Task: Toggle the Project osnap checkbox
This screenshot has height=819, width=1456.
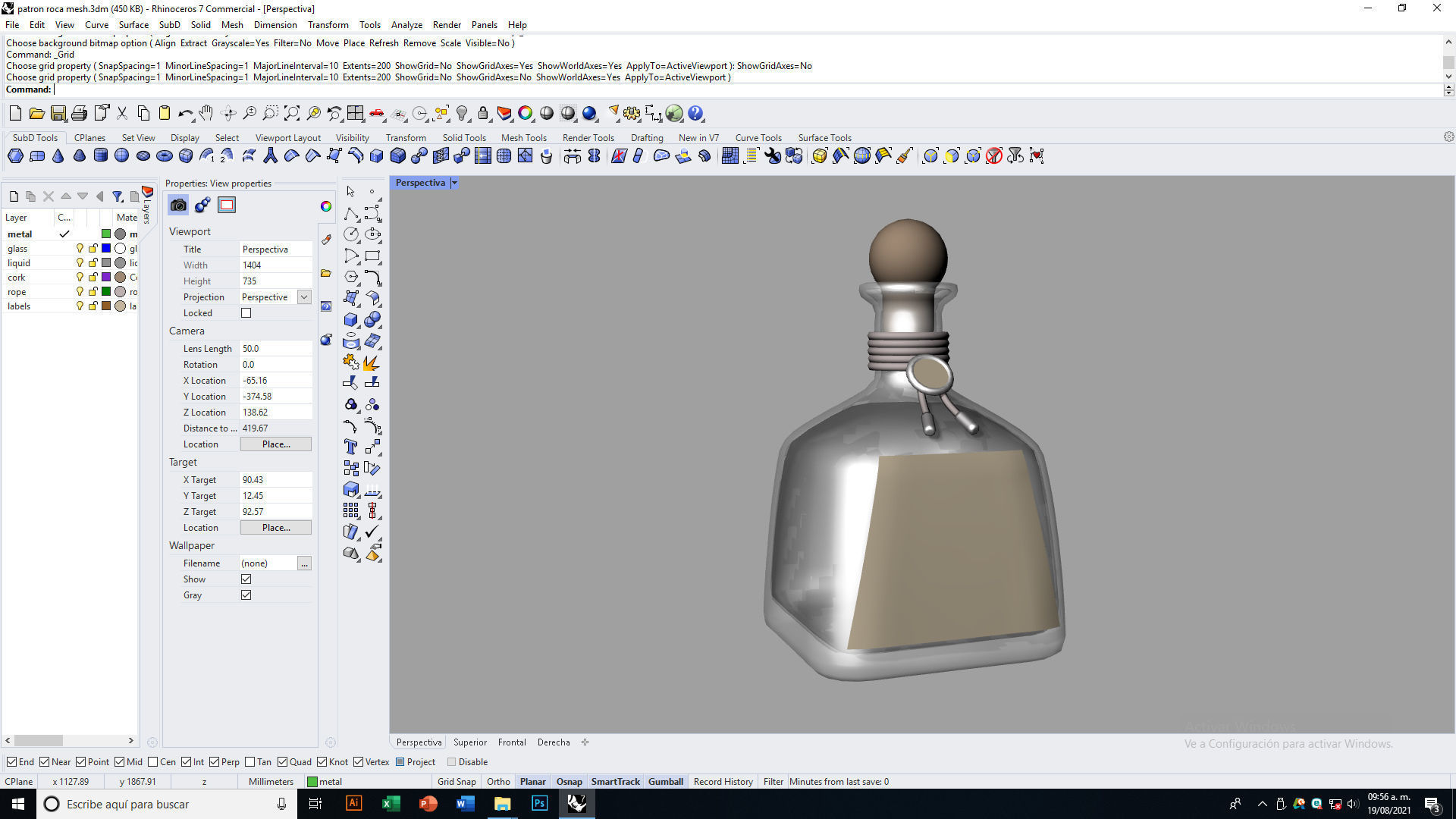Action: coord(400,761)
